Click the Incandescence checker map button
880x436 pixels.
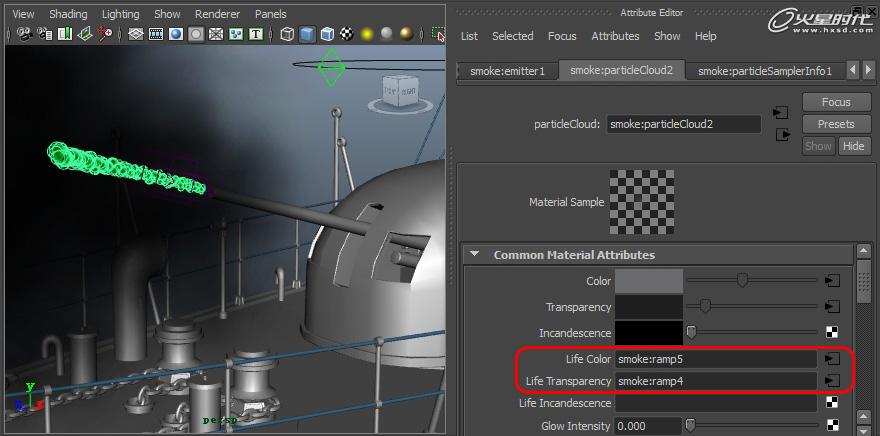click(x=832, y=332)
